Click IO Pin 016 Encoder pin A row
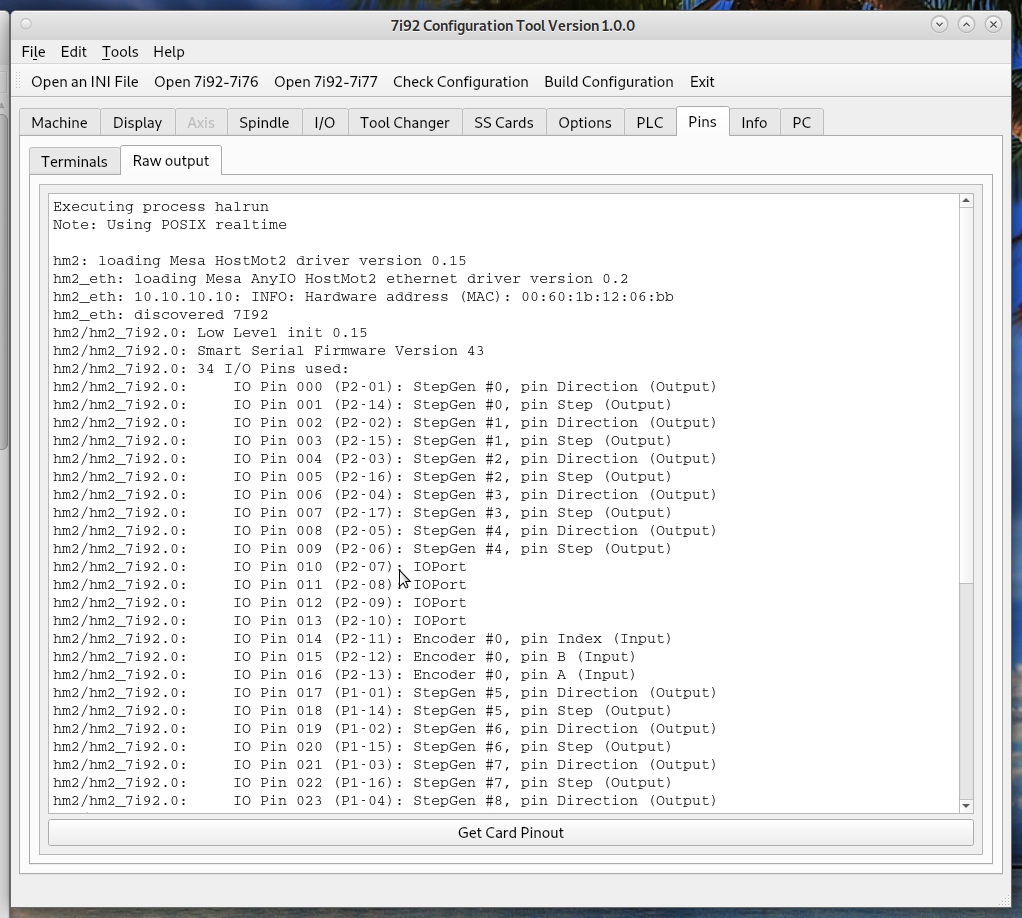1022x918 pixels. (x=344, y=675)
